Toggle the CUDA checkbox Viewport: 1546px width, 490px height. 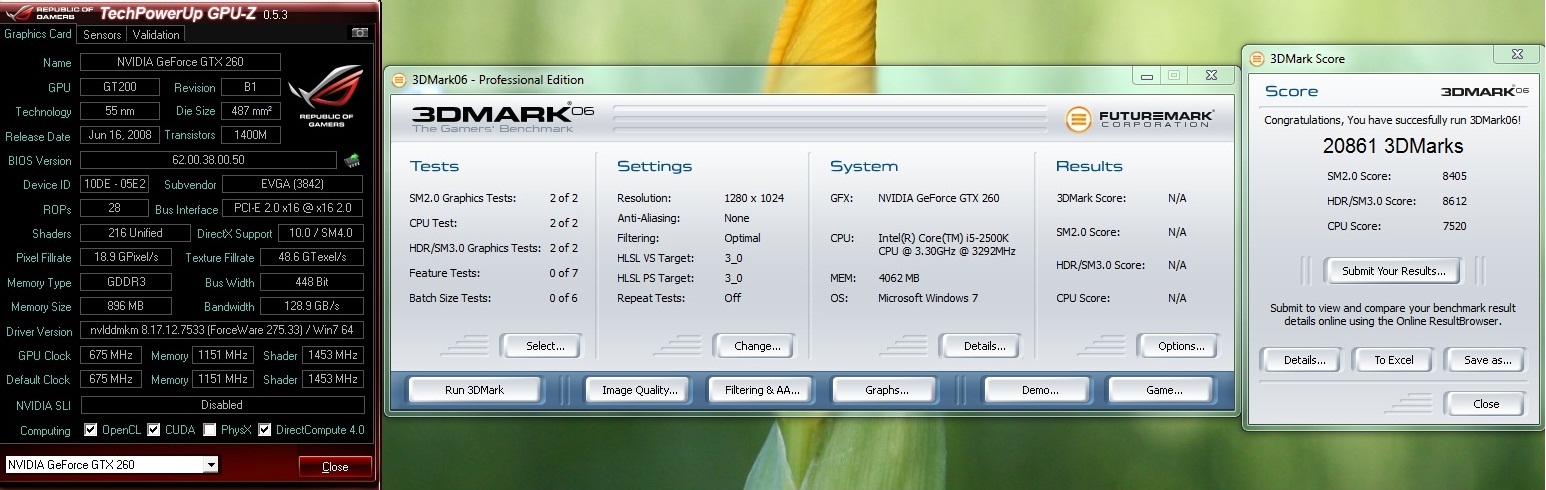point(153,430)
